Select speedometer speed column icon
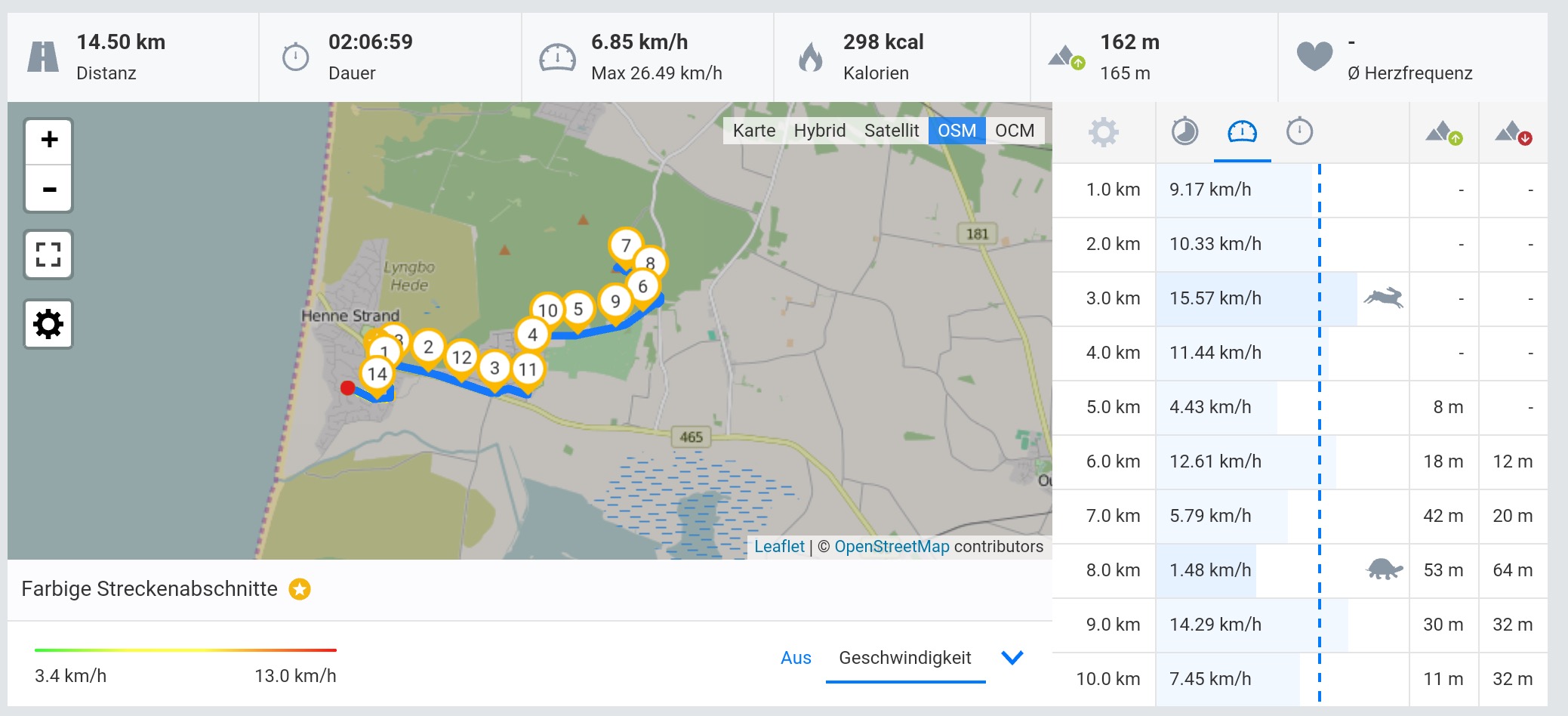The width and height of the screenshot is (1568, 716). (1242, 132)
